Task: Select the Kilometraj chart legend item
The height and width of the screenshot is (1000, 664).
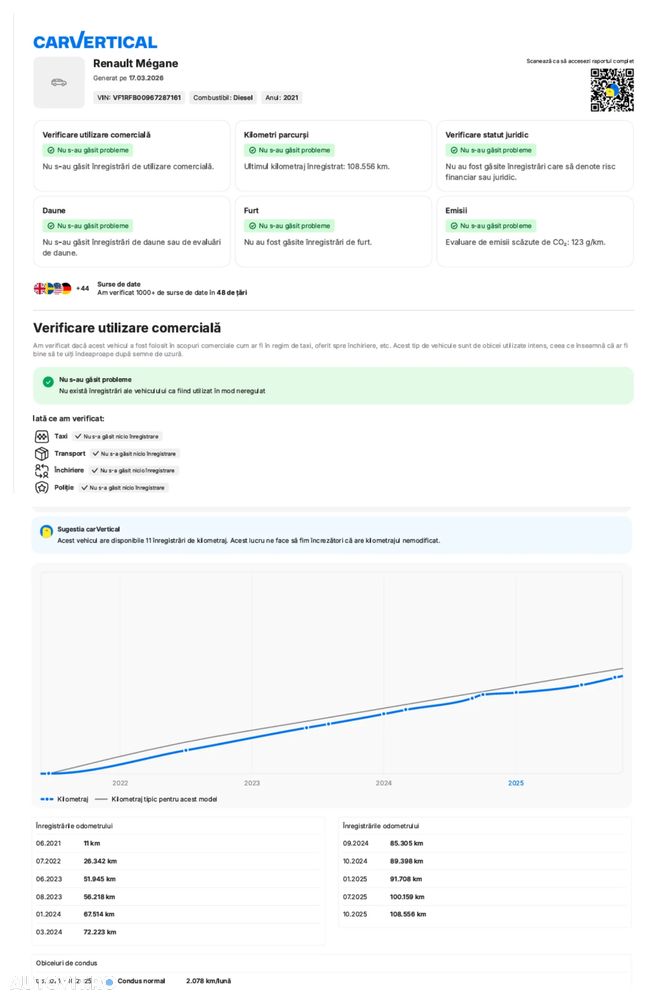Action: [x=65, y=799]
